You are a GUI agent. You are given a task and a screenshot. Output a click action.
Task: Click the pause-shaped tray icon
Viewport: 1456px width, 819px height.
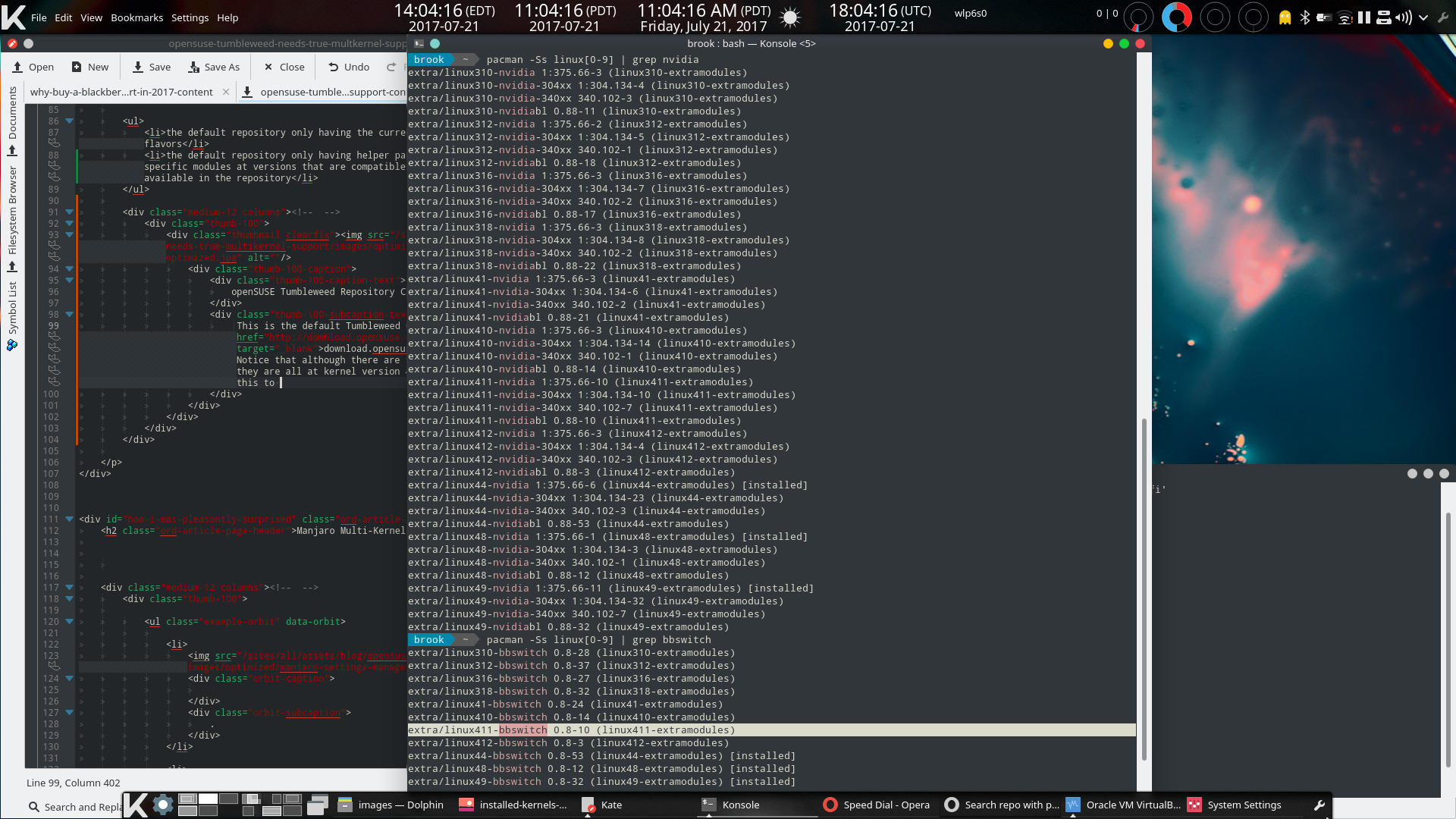click(x=1363, y=17)
